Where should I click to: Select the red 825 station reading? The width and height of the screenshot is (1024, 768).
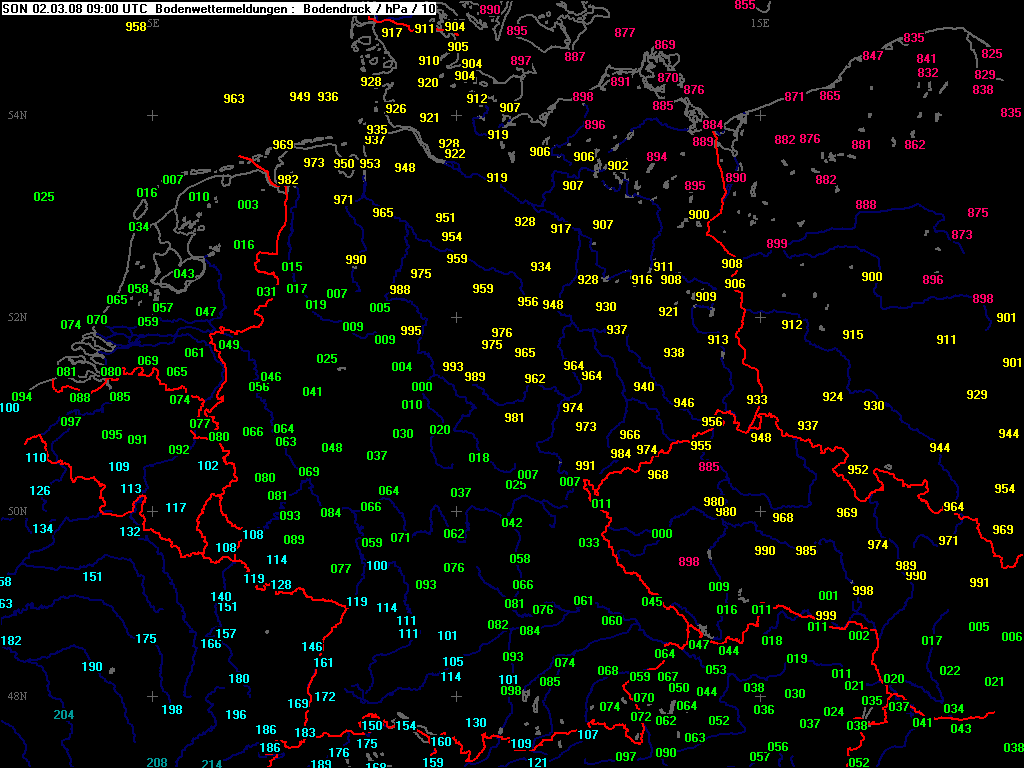coord(992,54)
